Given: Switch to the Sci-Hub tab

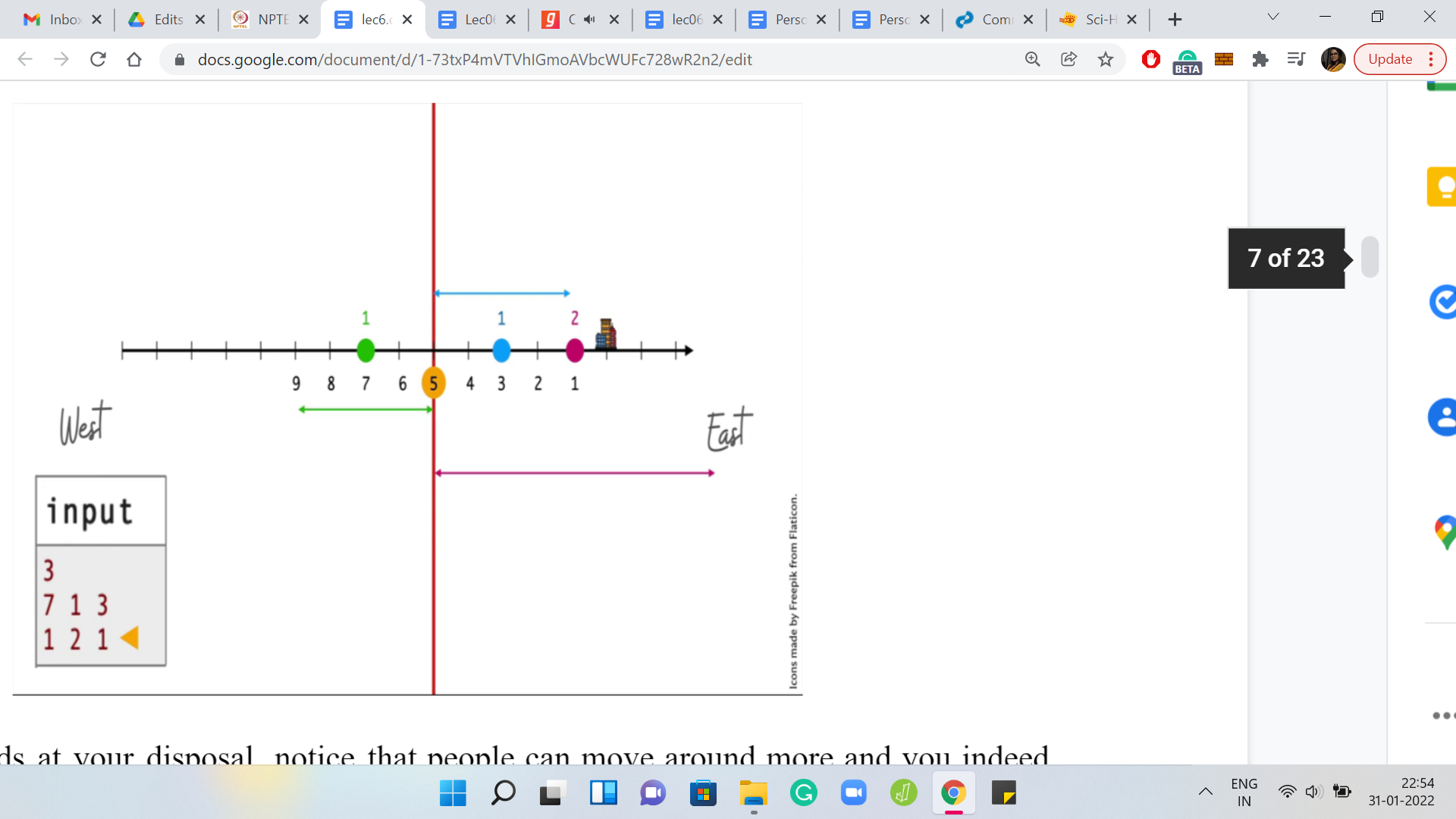Looking at the screenshot, I should pos(1090,20).
